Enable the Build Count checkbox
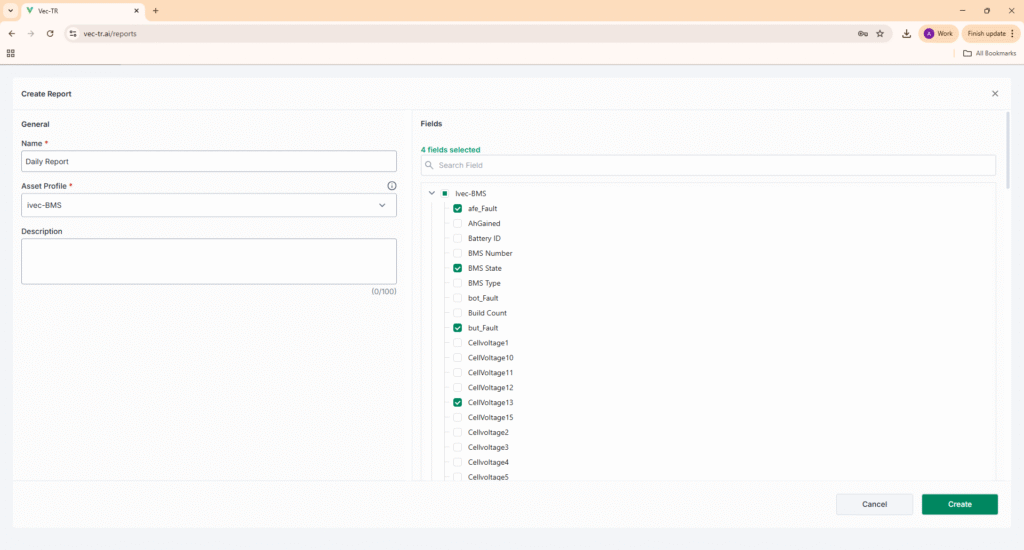 point(458,313)
